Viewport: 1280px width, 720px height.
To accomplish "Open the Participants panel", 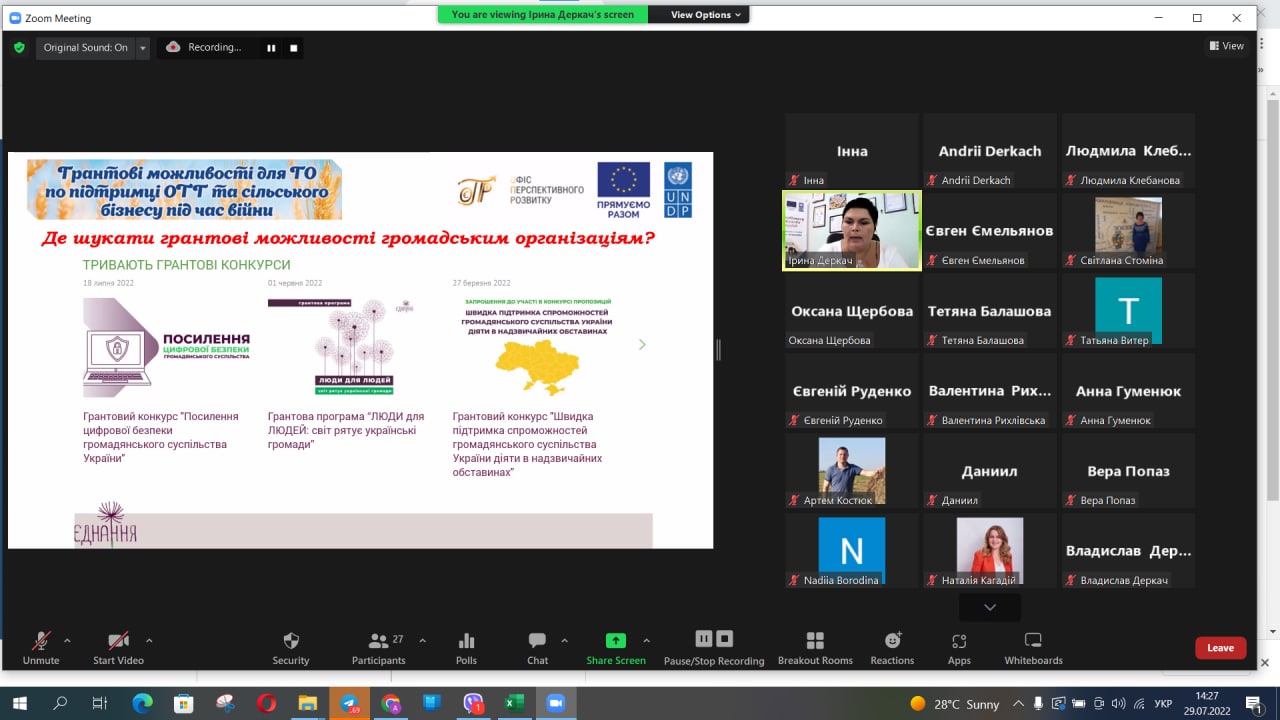I will 379,647.
